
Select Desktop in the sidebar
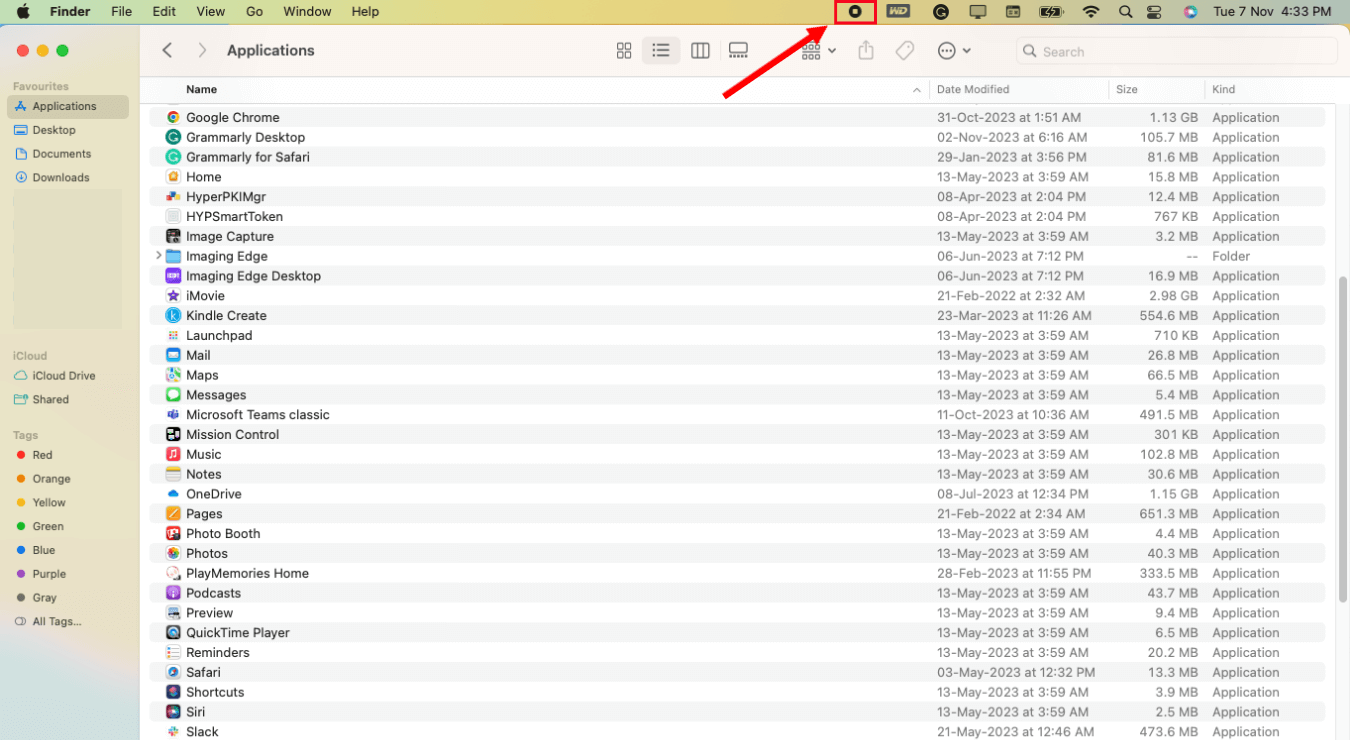pyautogui.click(x=68, y=130)
